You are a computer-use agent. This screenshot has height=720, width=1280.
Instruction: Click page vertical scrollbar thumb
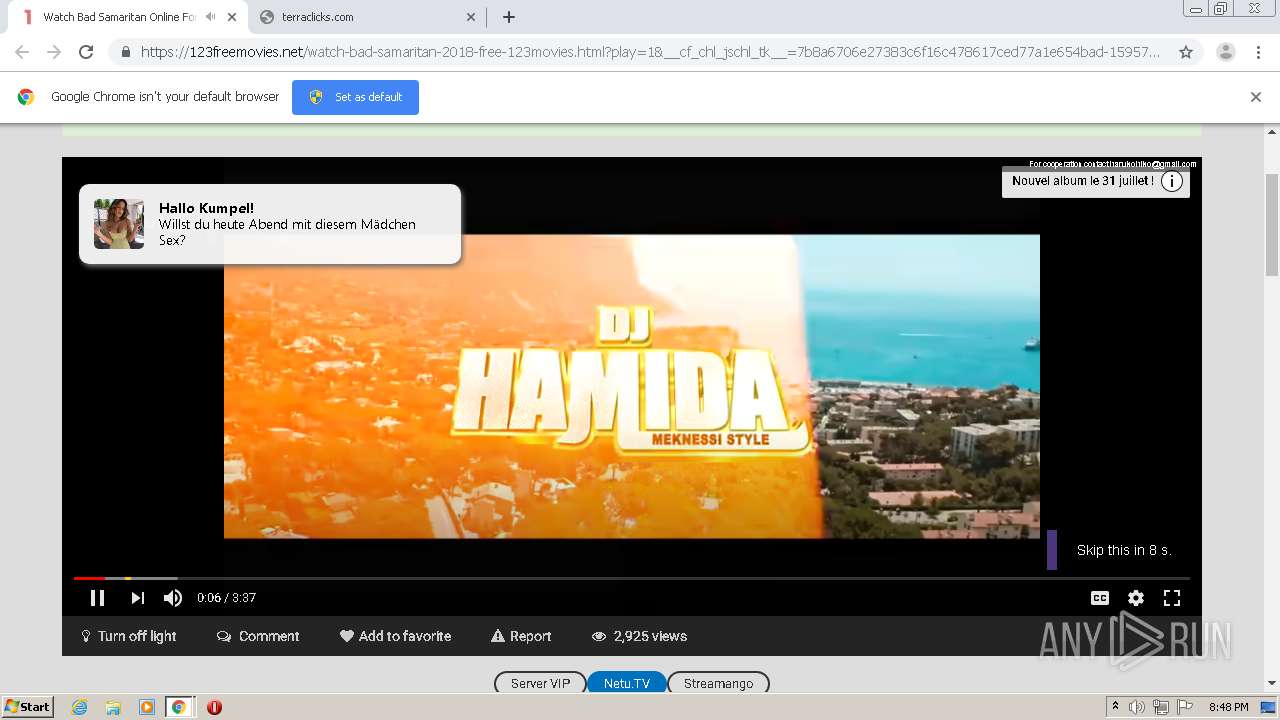pos(1272,224)
